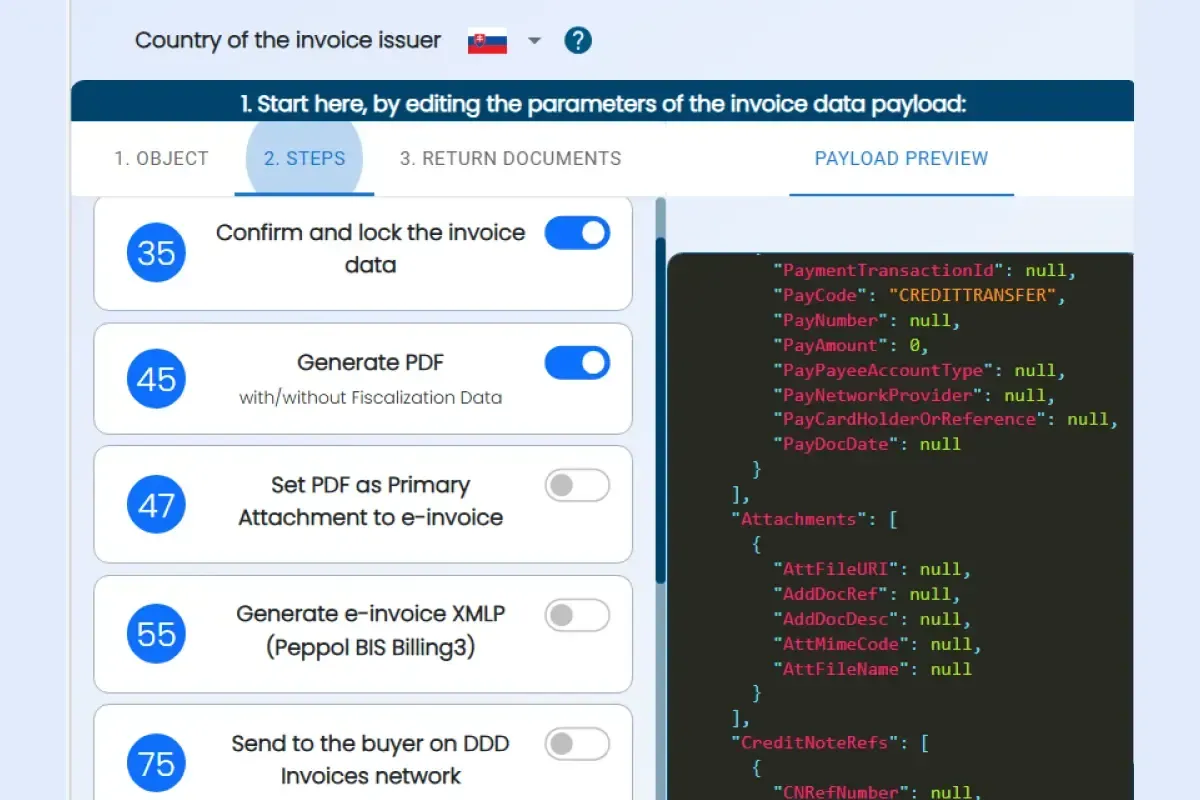
Task: Click the step 47 number badge
Action: point(156,505)
